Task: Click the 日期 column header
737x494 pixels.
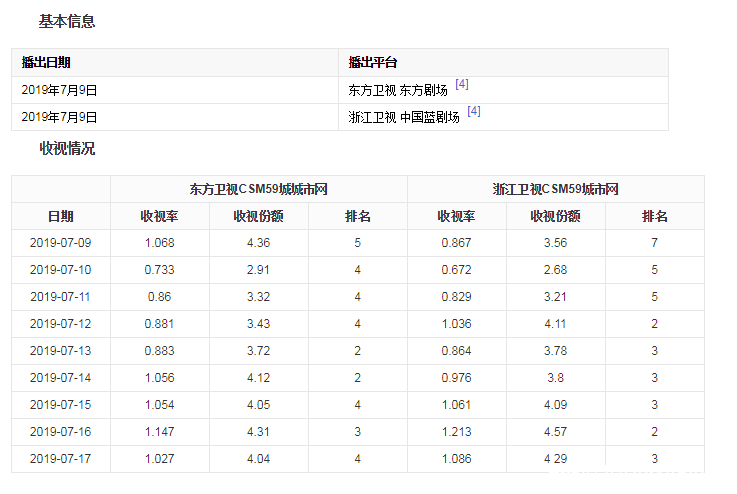Action: [x=60, y=216]
